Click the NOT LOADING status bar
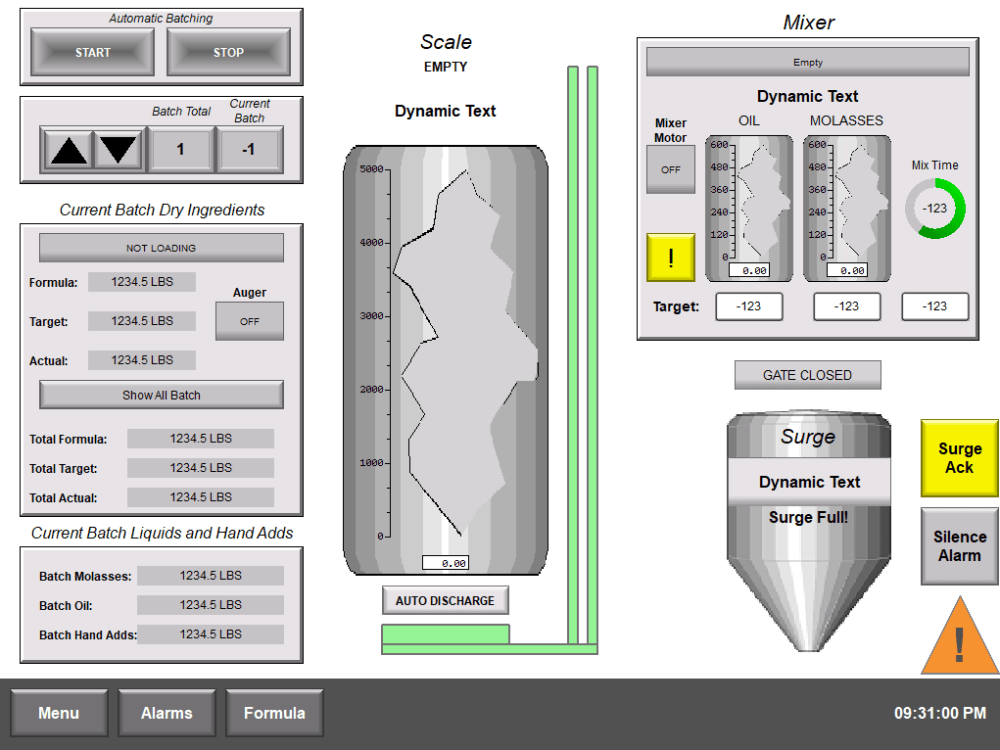The image size is (1000, 750). (161, 247)
